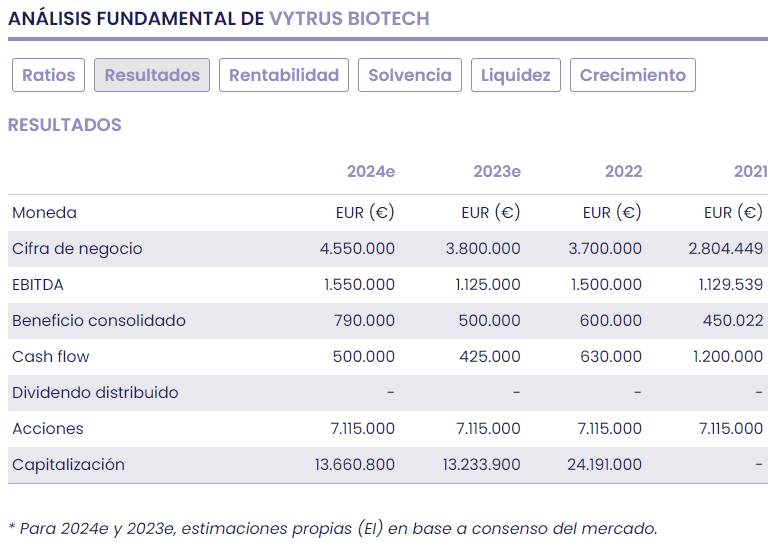Click the Cash flow row label
Viewport: 781px width, 546px height.
click(x=51, y=357)
